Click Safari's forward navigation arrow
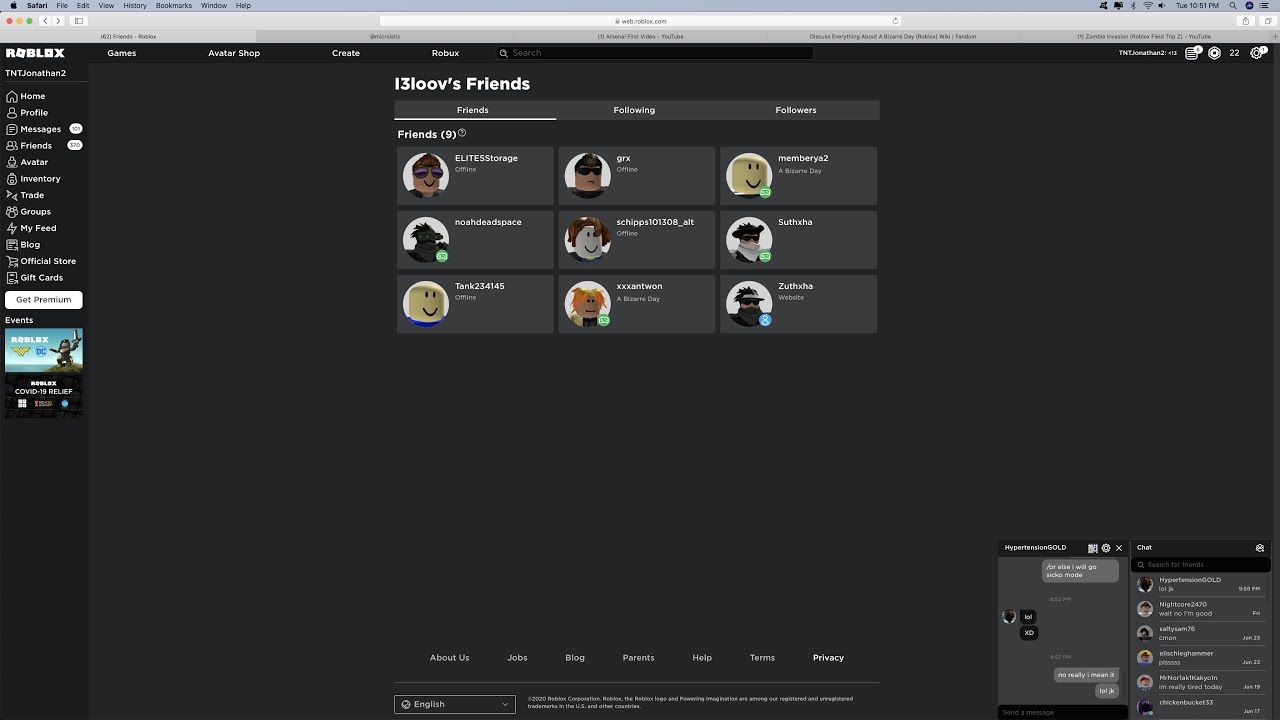This screenshot has height=720, width=1280. pos(58,21)
